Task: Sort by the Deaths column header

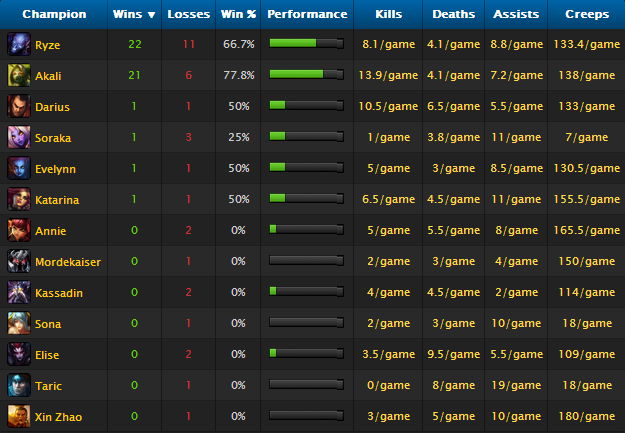Action: point(454,14)
